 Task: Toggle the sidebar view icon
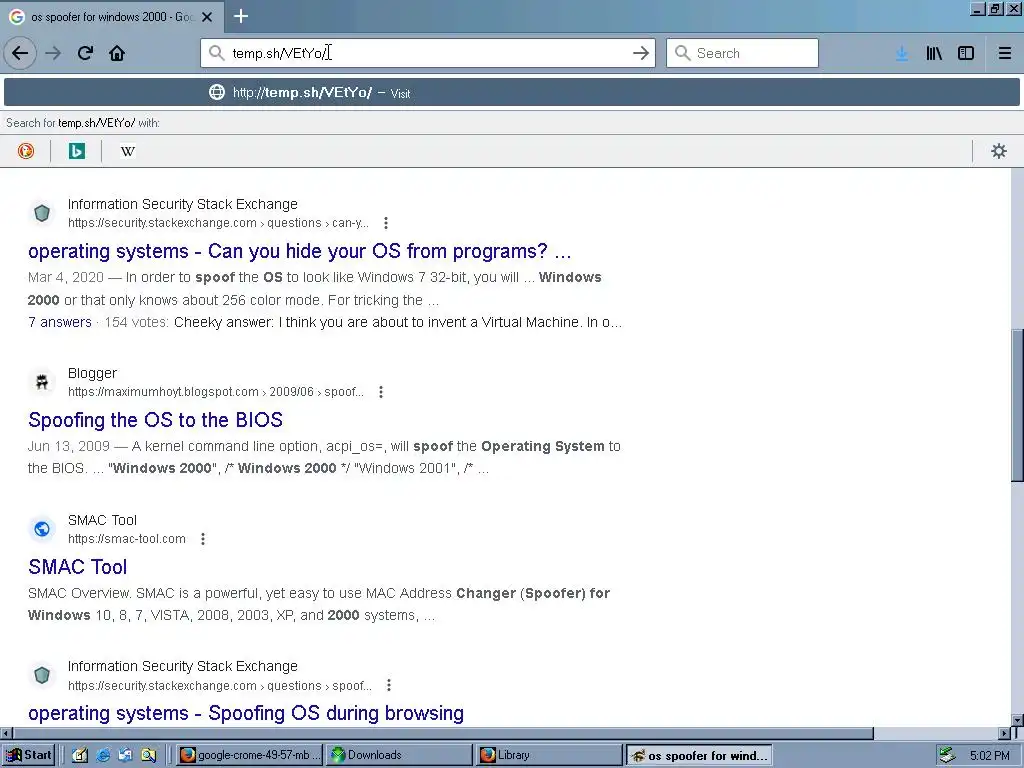[966, 53]
